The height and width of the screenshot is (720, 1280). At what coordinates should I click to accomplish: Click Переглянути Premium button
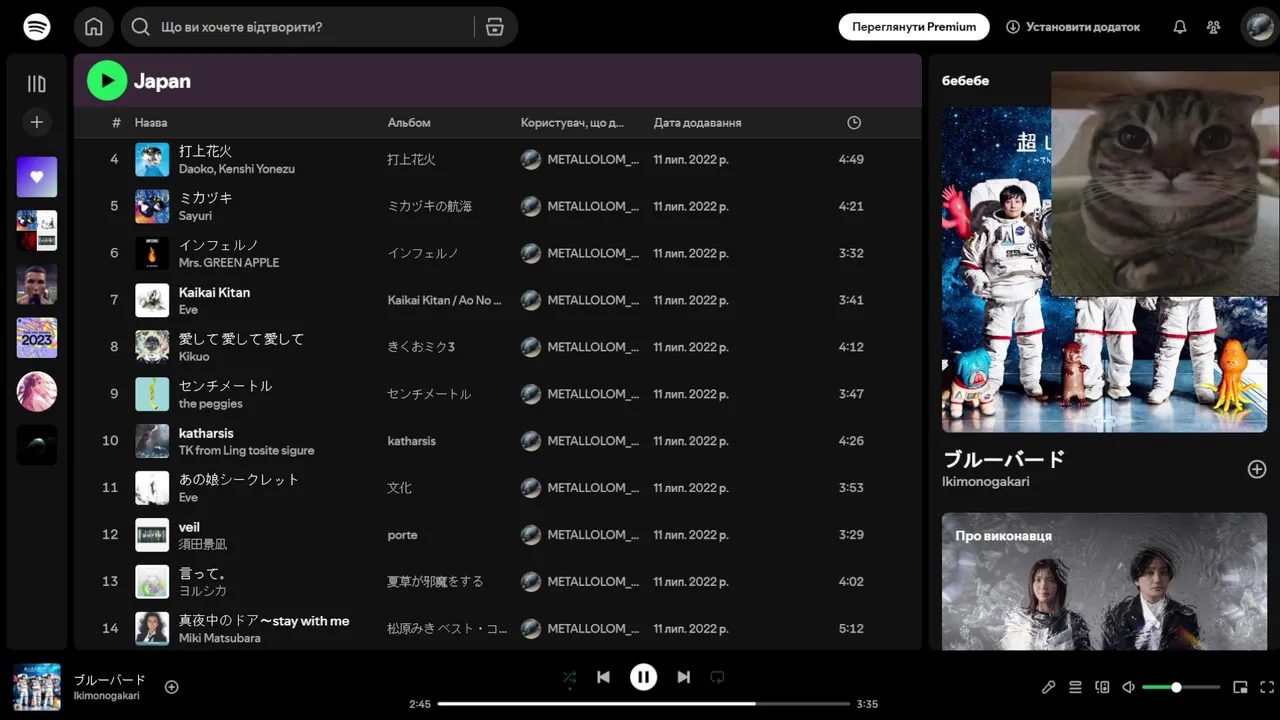[x=914, y=27]
